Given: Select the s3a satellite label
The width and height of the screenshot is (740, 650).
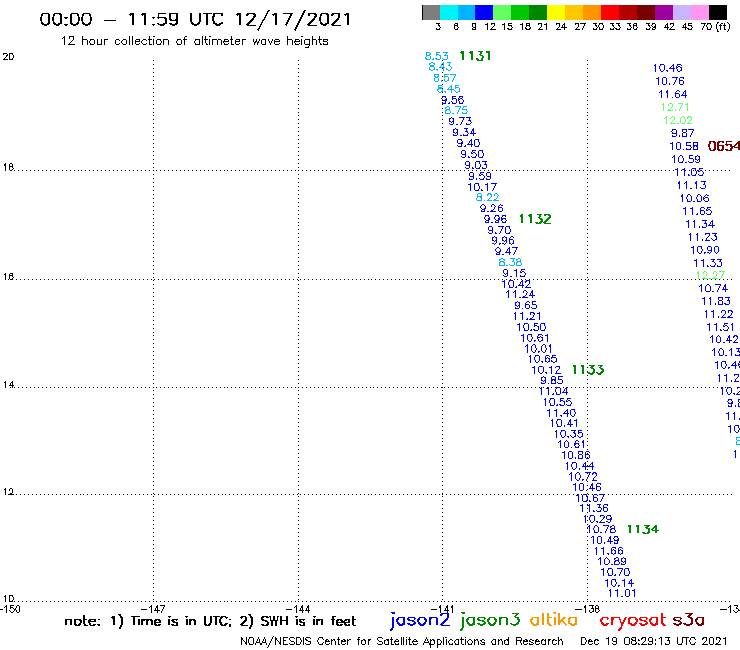Looking at the screenshot, I should click(x=689, y=620).
